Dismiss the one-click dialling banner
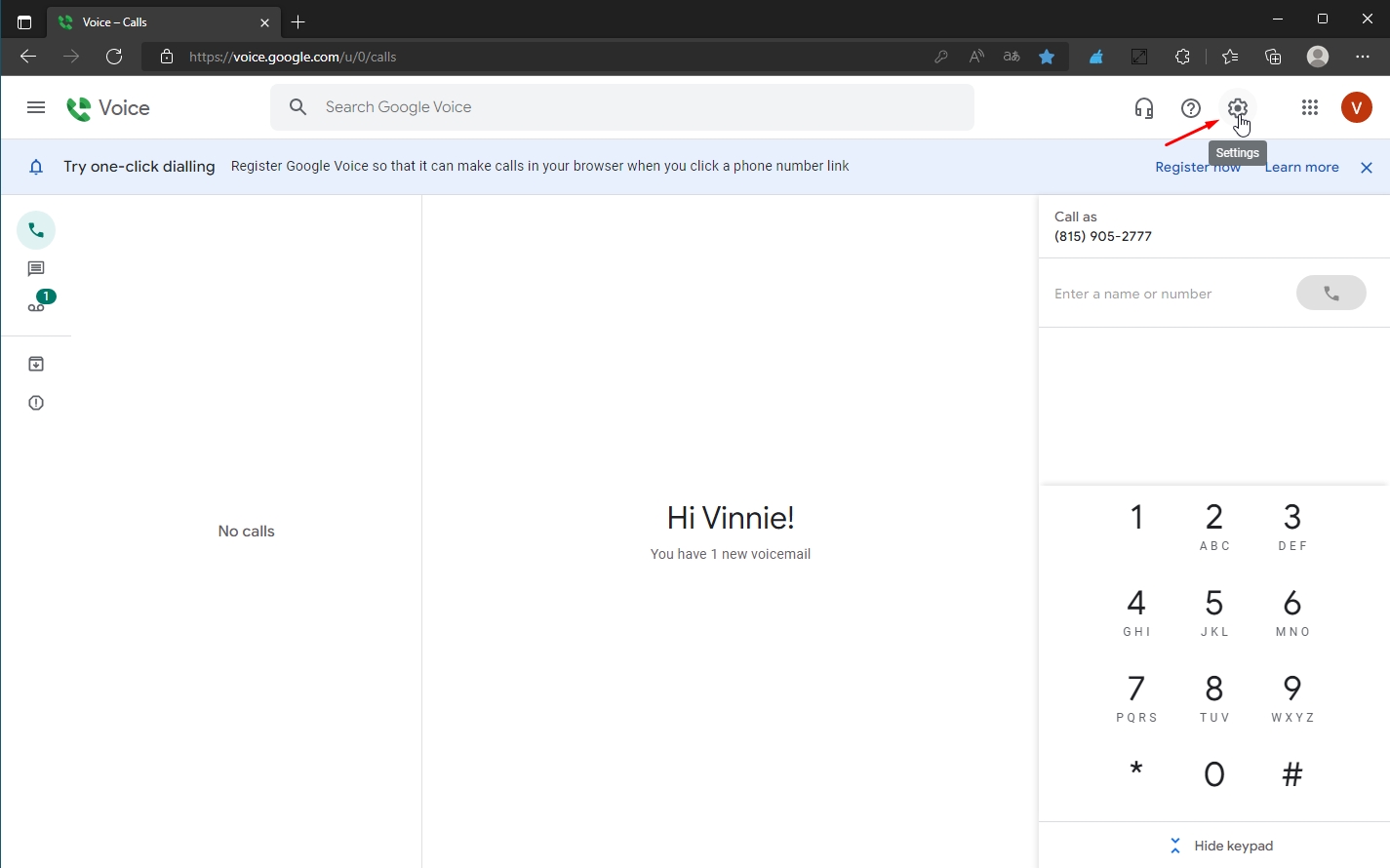 [x=1366, y=168]
